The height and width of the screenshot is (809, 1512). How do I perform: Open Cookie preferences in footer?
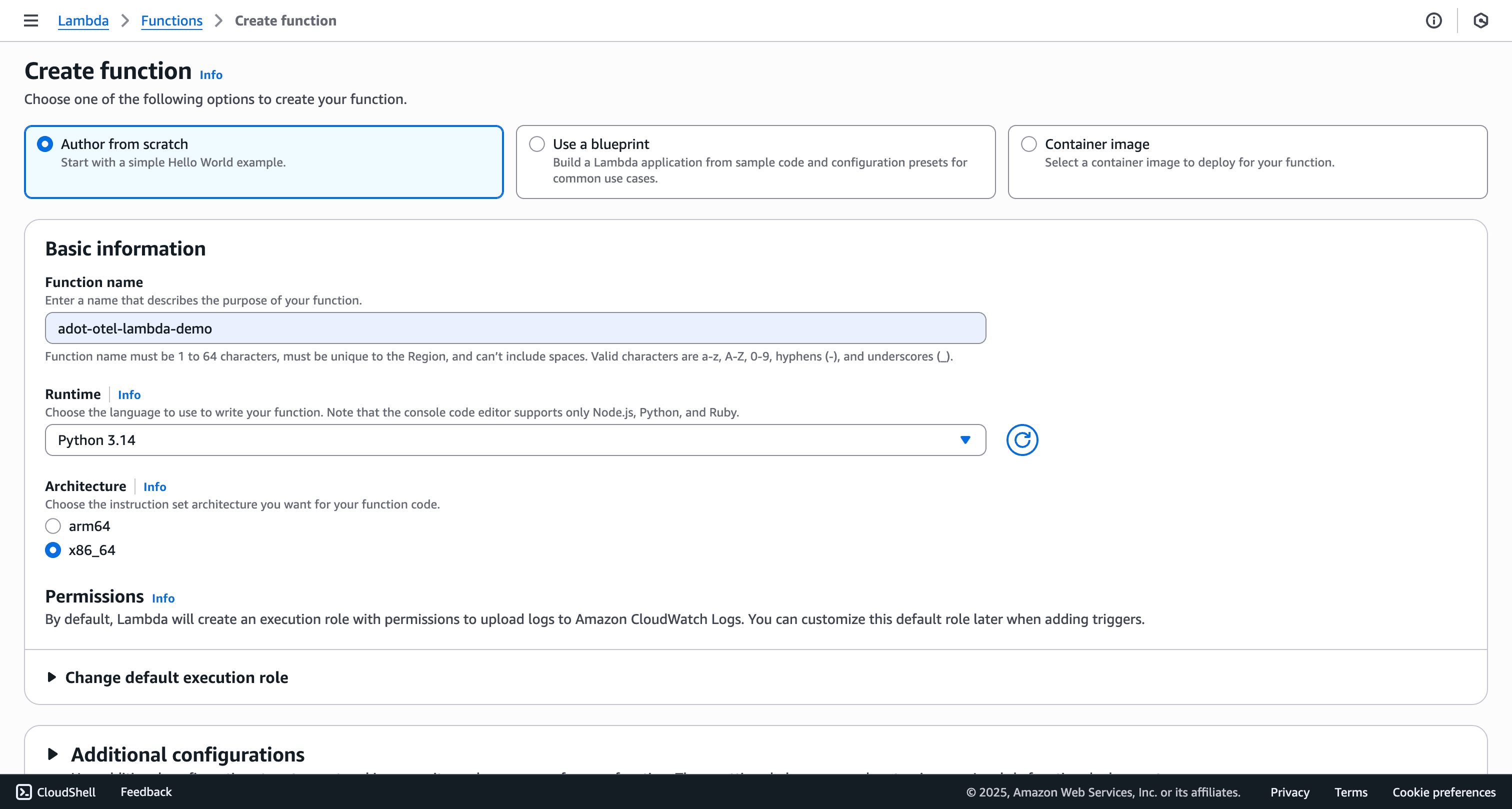[1443, 792]
